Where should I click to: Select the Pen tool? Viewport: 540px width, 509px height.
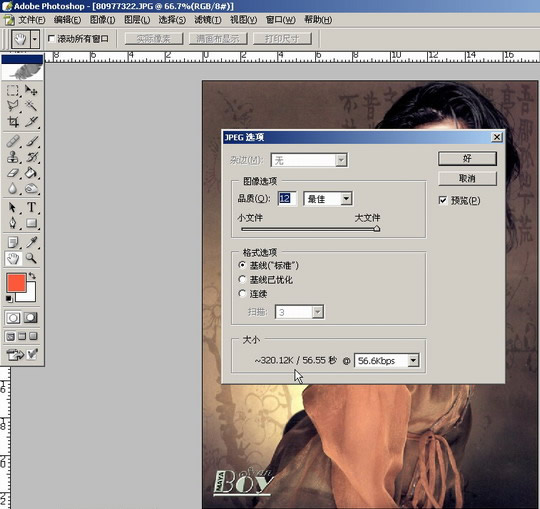[x=13, y=223]
